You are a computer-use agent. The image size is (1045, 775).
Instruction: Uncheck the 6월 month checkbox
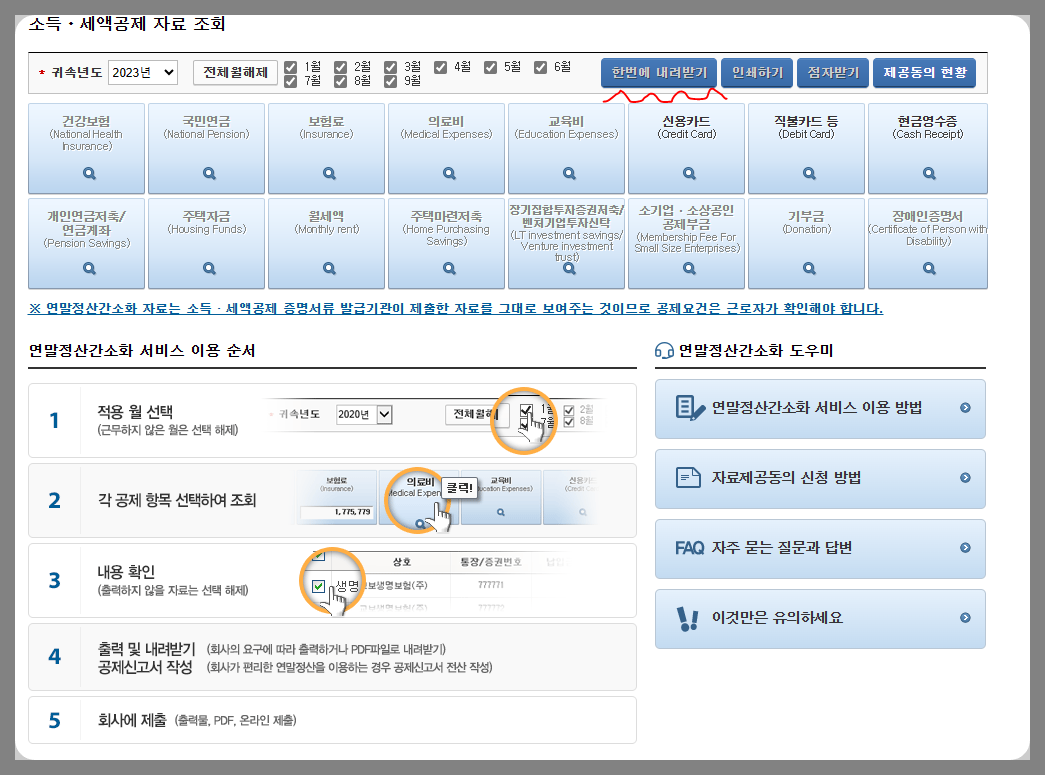(x=540, y=66)
